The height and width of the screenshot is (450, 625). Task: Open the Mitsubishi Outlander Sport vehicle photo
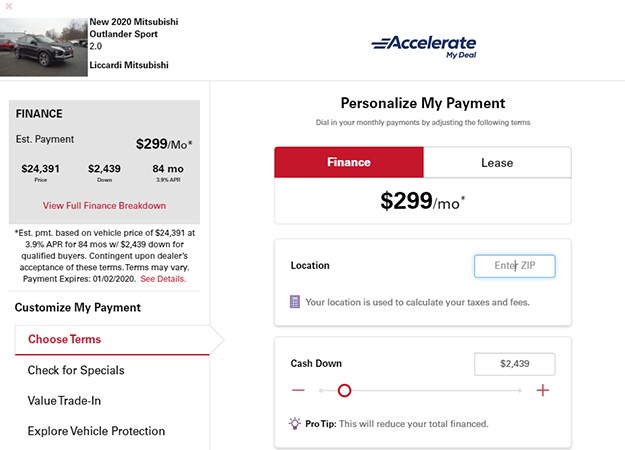(x=43, y=47)
